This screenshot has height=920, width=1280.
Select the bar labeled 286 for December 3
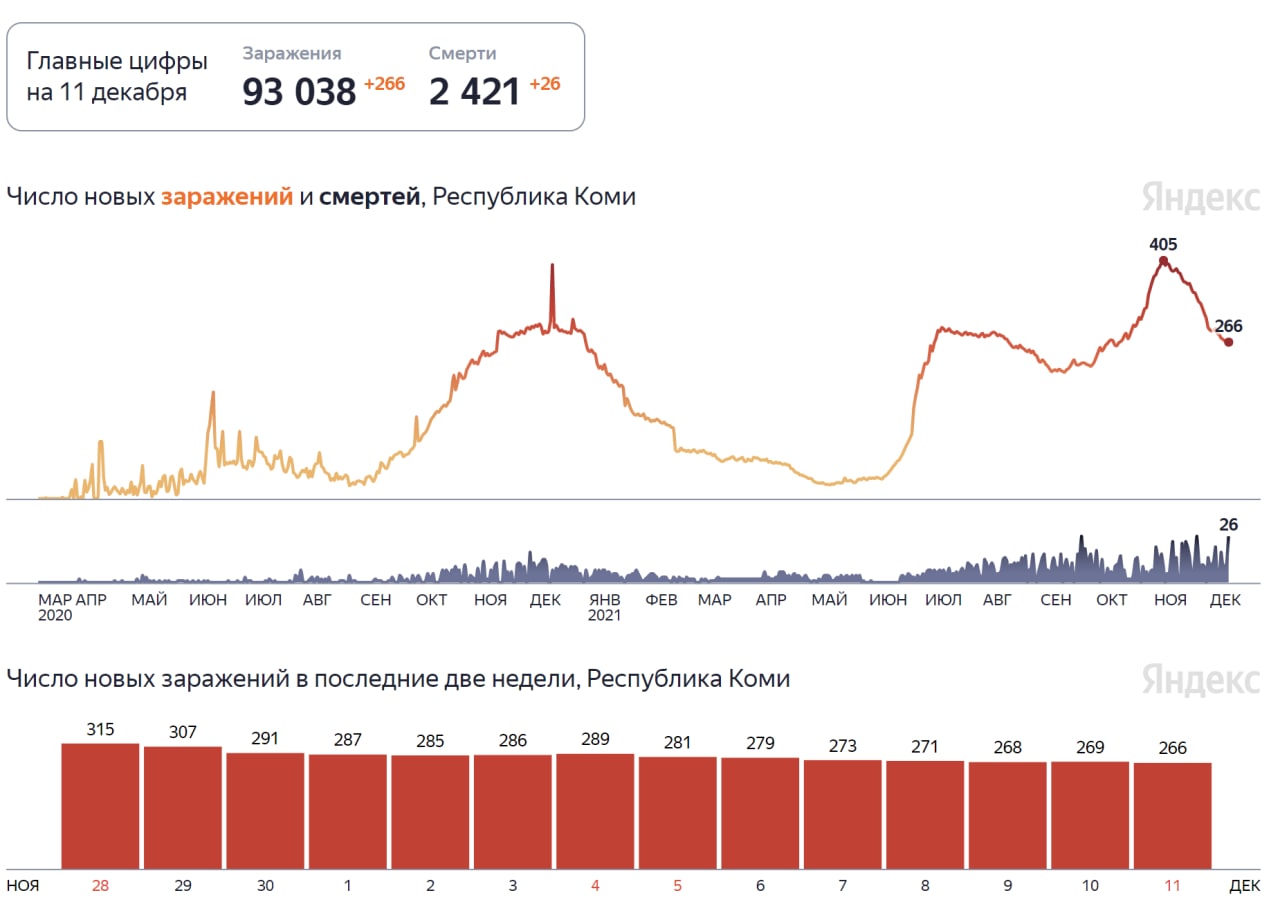click(513, 812)
